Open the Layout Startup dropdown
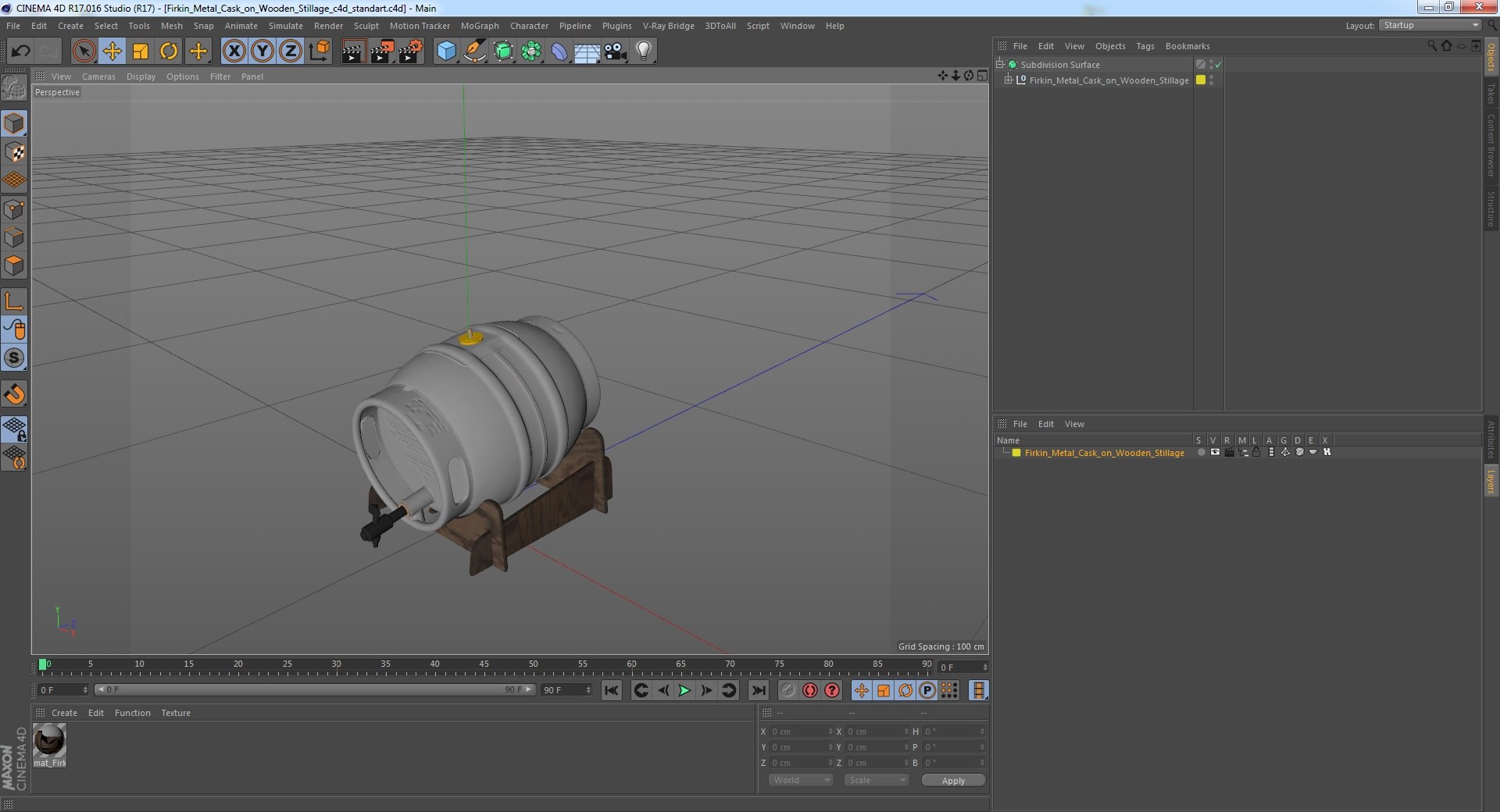The height and width of the screenshot is (812, 1500). click(x=1430, y=26)
